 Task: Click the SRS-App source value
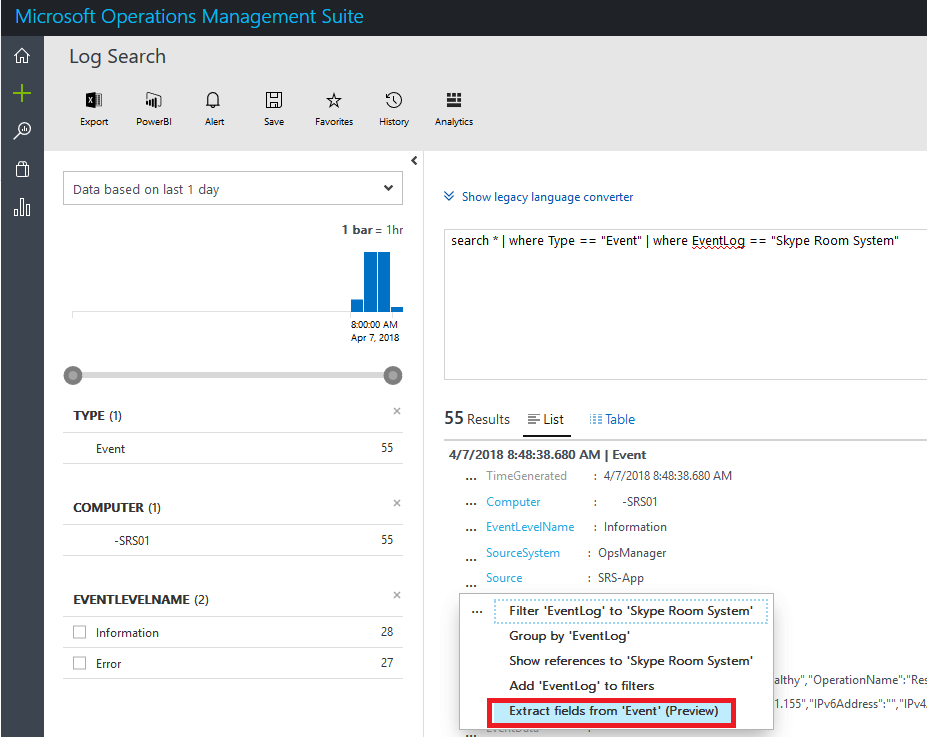[x=621, y=577]
